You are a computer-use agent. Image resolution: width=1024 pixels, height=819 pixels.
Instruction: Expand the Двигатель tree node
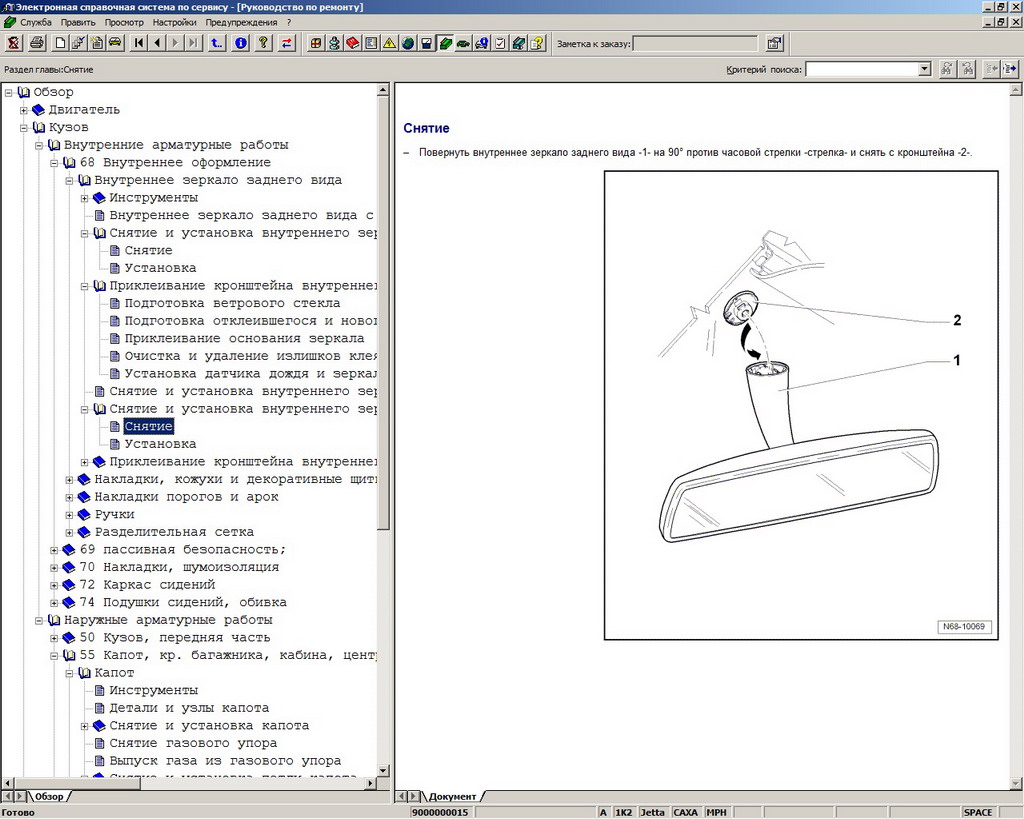click(24, 110)
